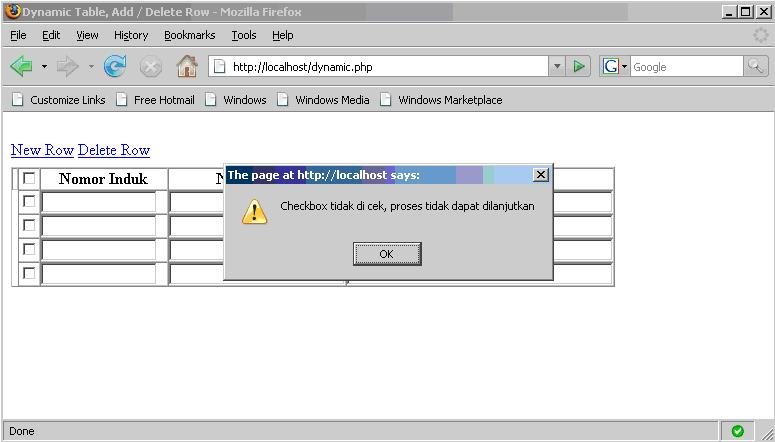Click the green Go arrow beside address bar
The width and height of the screenshot is (775, 442).
pos(579,66)
